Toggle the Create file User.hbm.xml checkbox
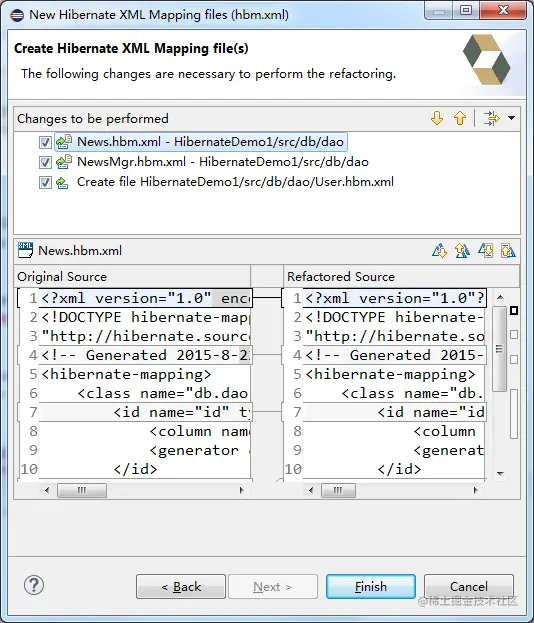The image size is (534, 623). click(45, 182)
